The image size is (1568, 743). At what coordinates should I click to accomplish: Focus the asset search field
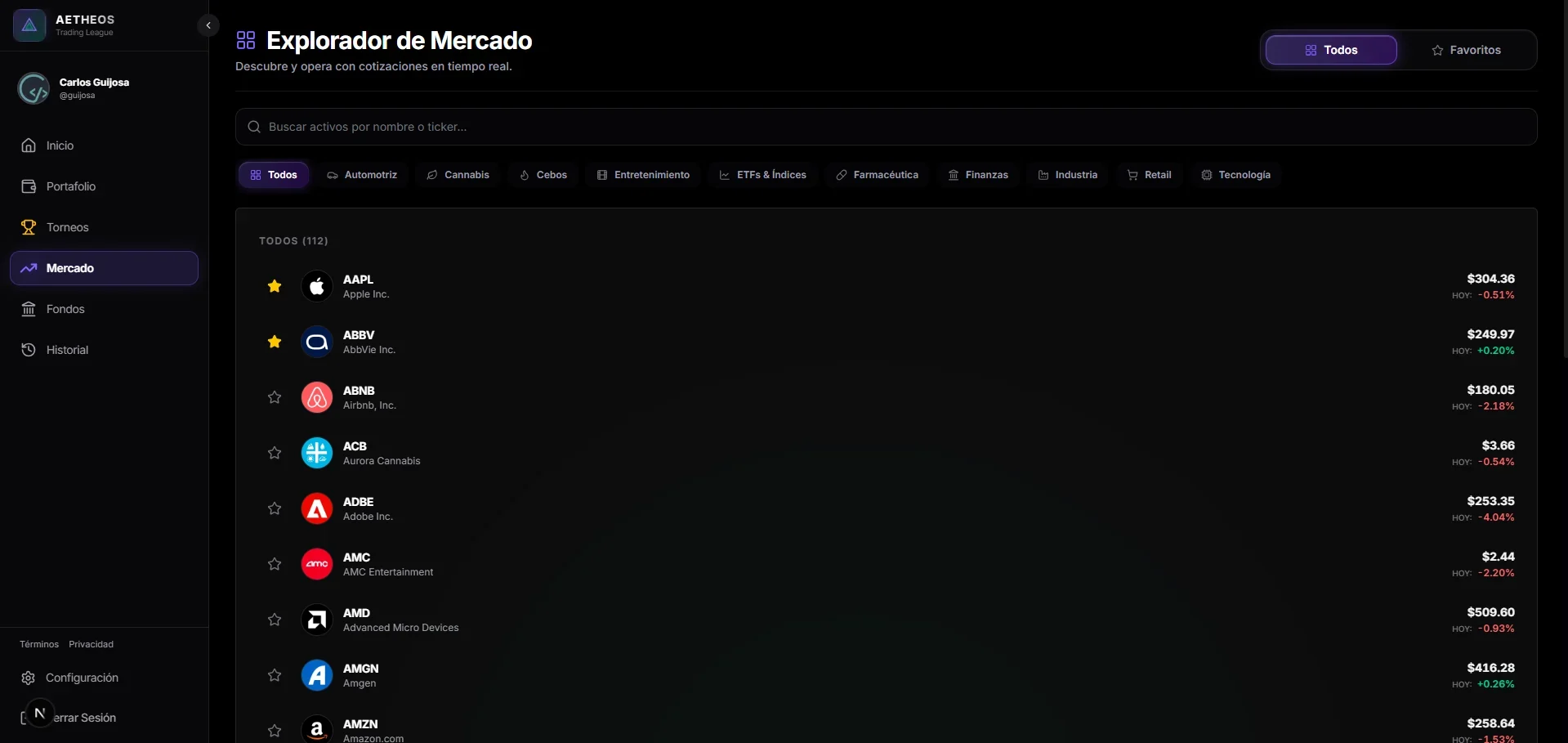(x=887, y=127)
